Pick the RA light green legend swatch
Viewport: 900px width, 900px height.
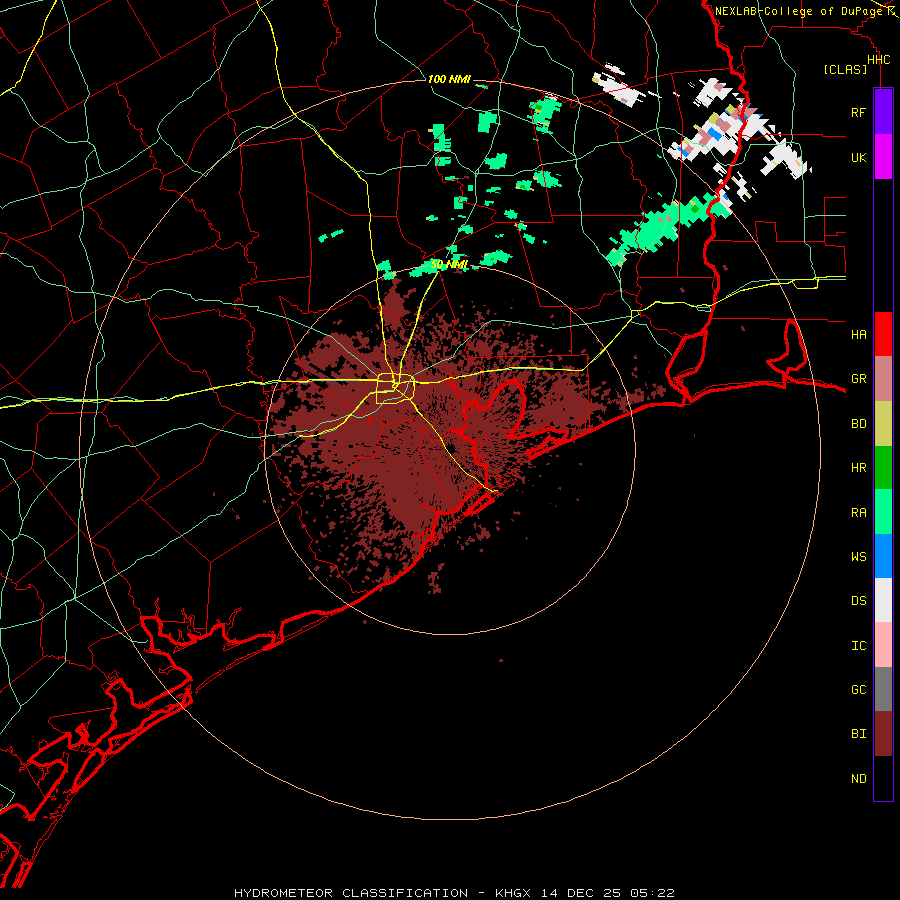click(x=883, y=512)
